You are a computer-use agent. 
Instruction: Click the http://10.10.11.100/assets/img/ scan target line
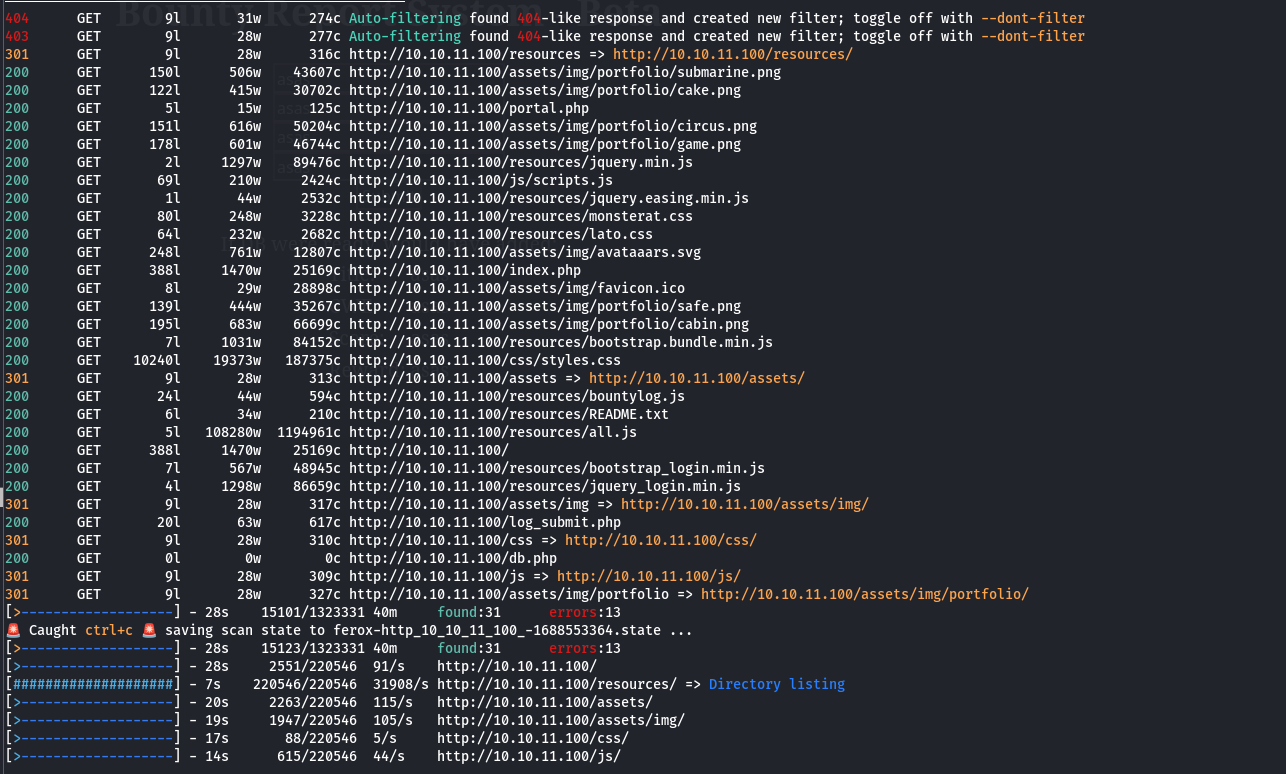561,720
